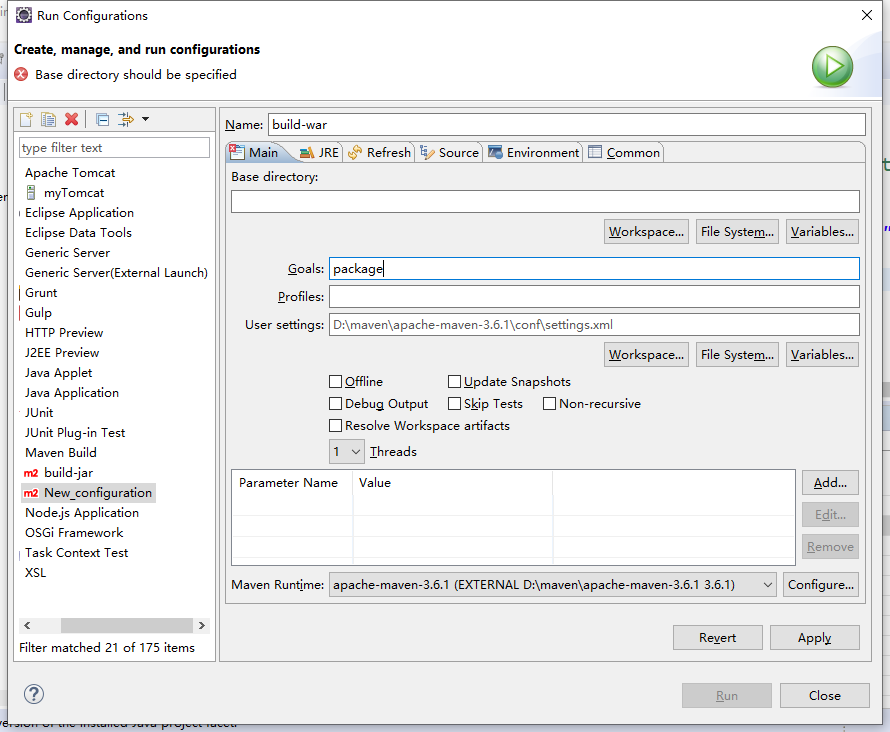
Task: Select Generic Server(External Launch) entry
Action: [x=116, y=273]
